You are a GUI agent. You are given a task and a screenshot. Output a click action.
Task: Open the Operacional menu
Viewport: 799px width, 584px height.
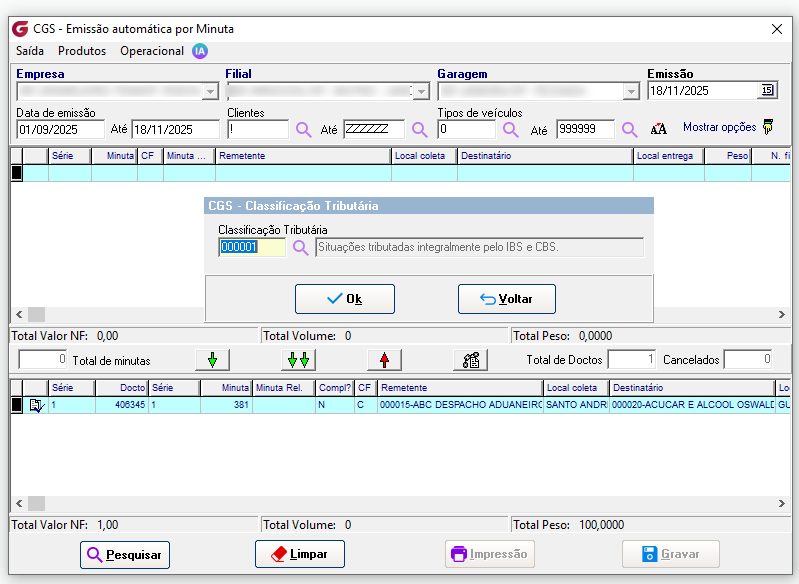click(152, 51)
